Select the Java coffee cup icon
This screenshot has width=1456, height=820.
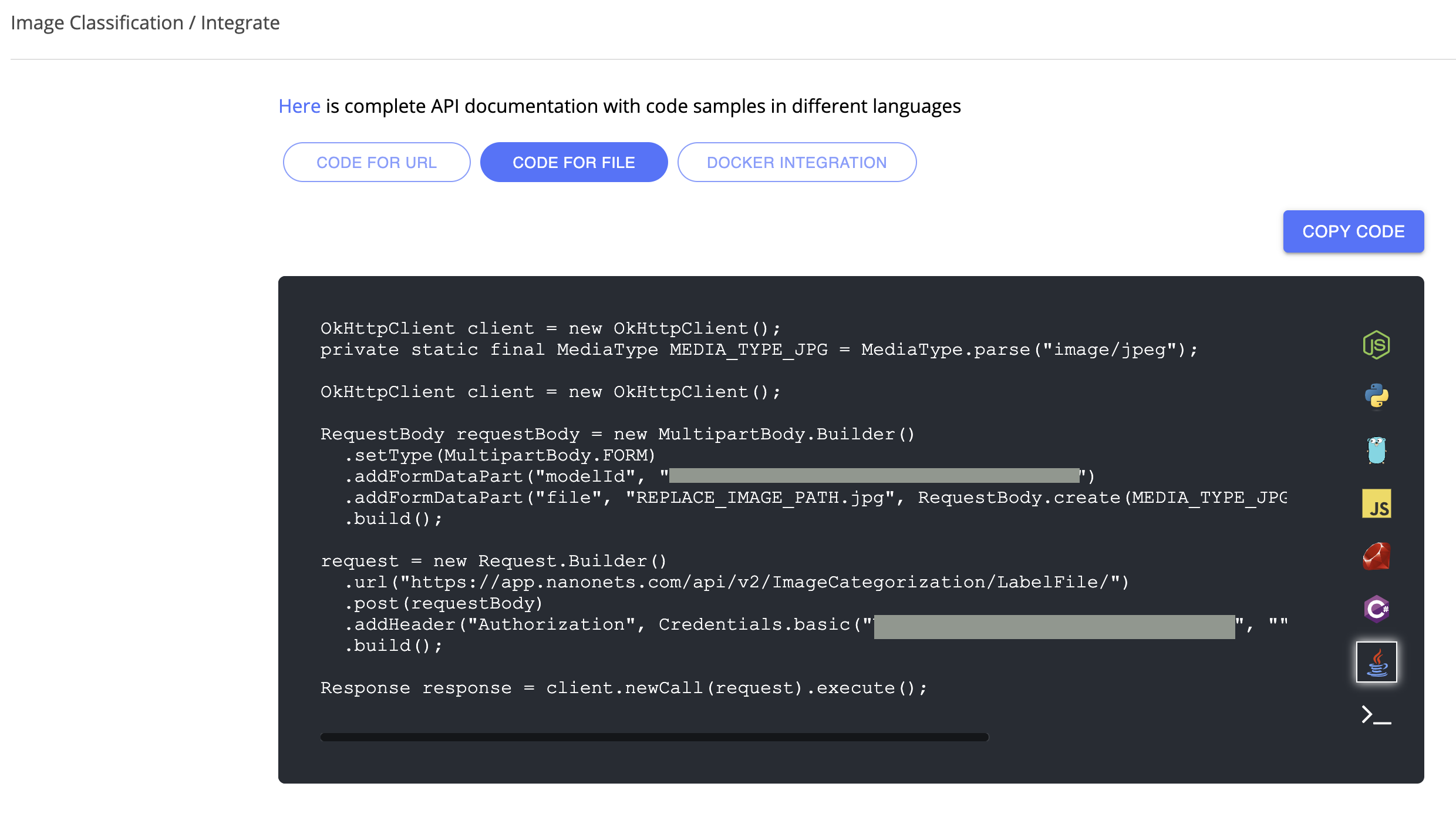coord(1376,662)
